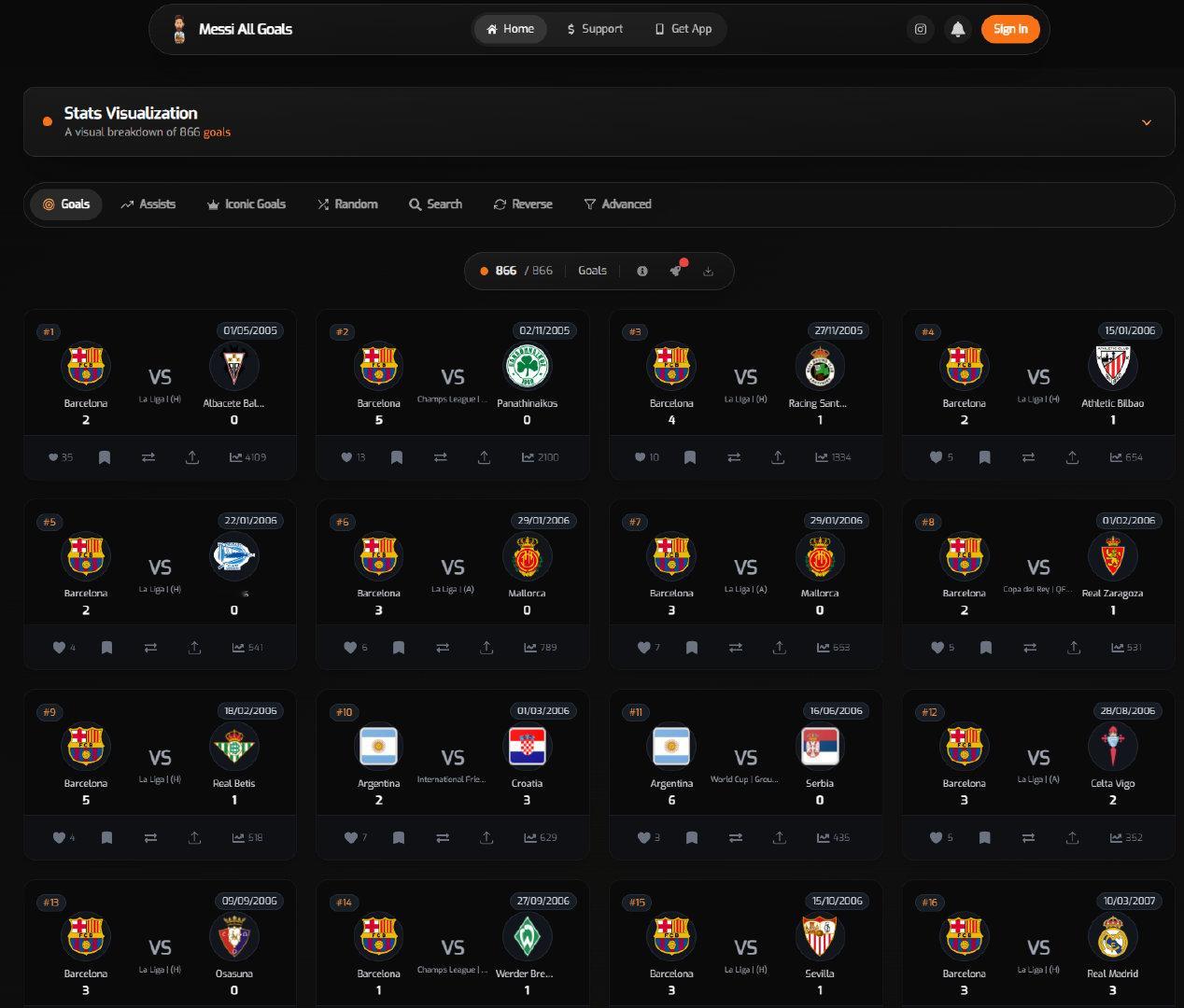Toggle Reverse order
The height and width of the screenshot is (1008, 1184).
click(523, 204)
